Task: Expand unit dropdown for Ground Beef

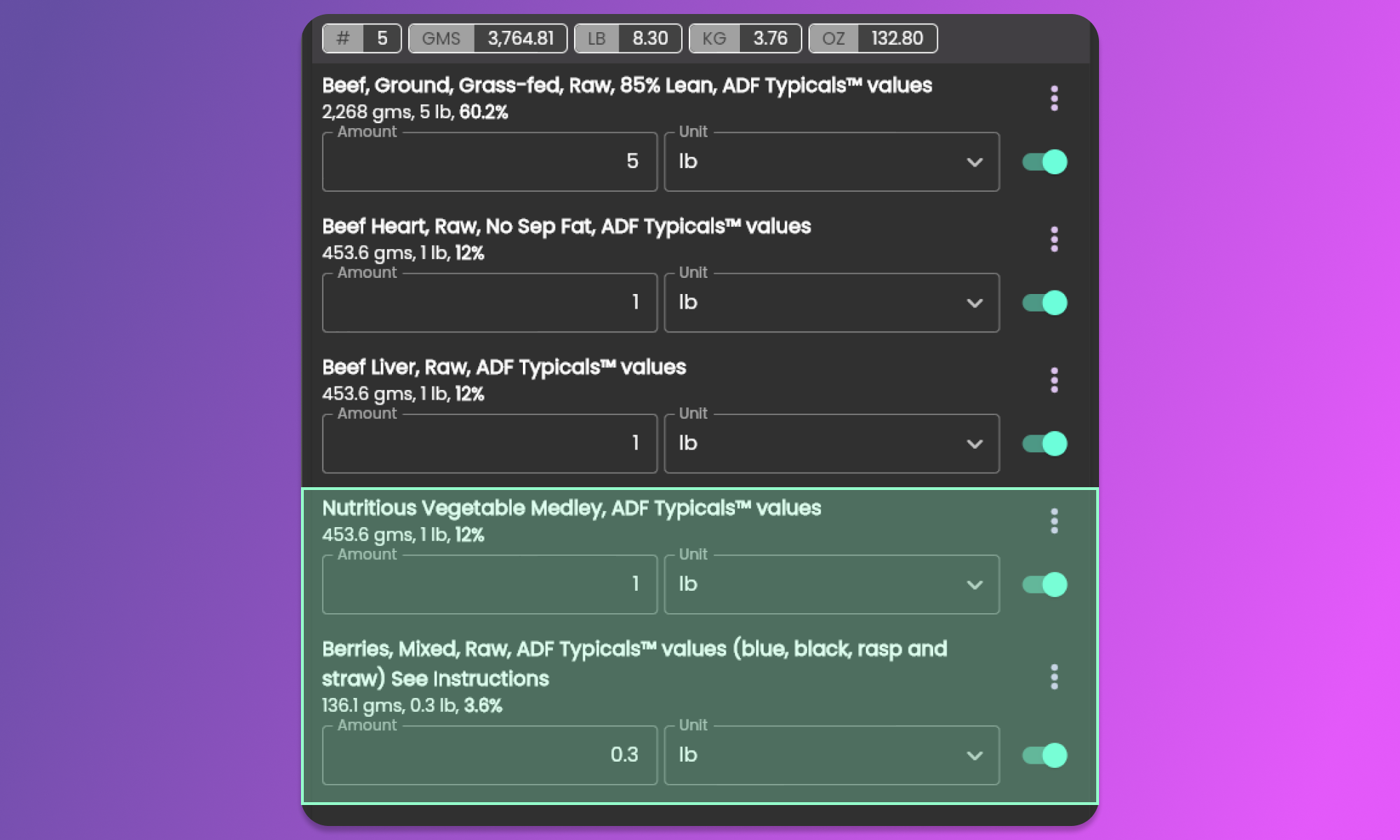Action: point(831,162)
